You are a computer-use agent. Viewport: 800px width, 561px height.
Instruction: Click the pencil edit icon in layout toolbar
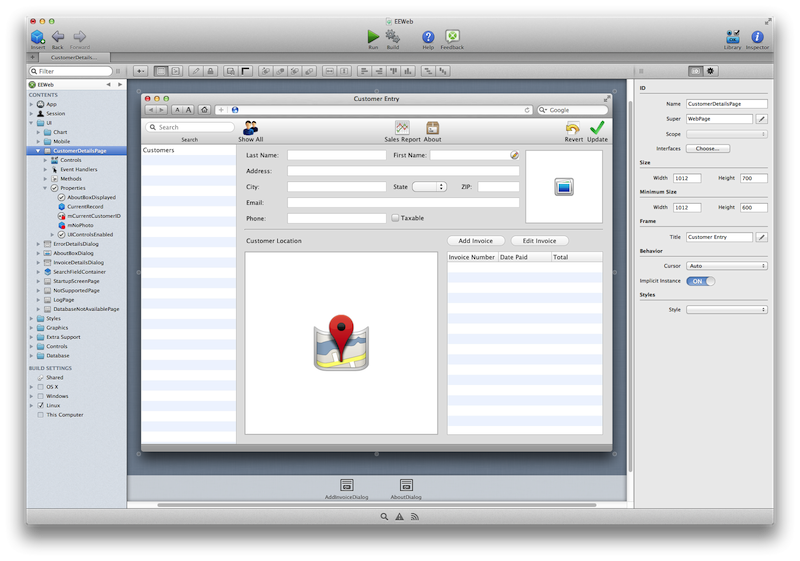195,71
